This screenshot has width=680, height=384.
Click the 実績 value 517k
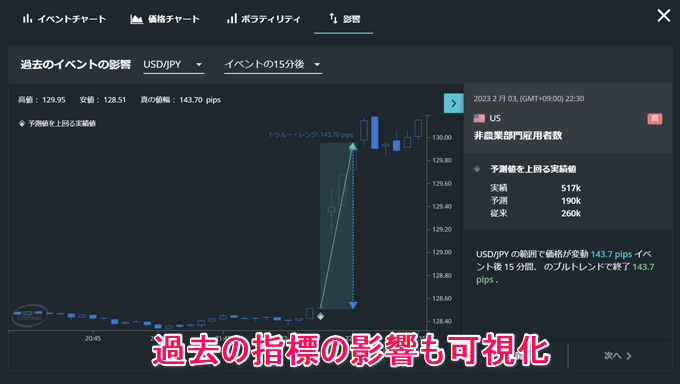pos(571,188)
